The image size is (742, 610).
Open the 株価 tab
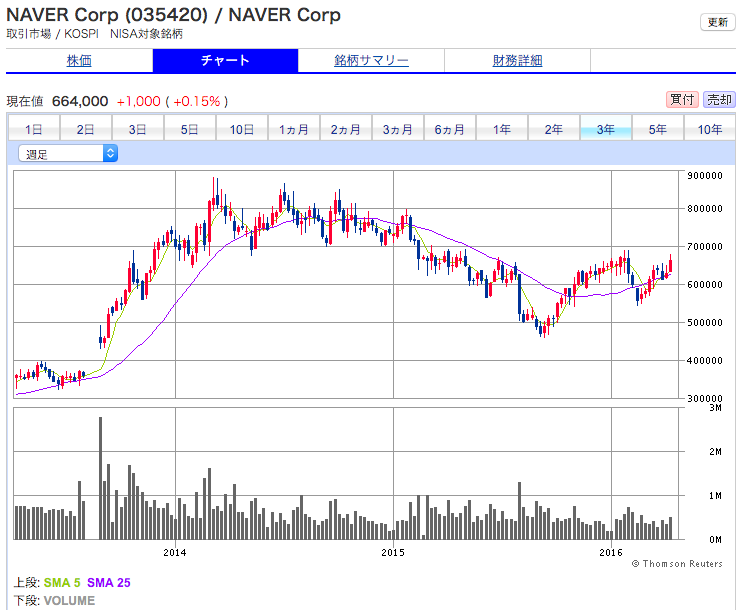(x=79, y=61)
